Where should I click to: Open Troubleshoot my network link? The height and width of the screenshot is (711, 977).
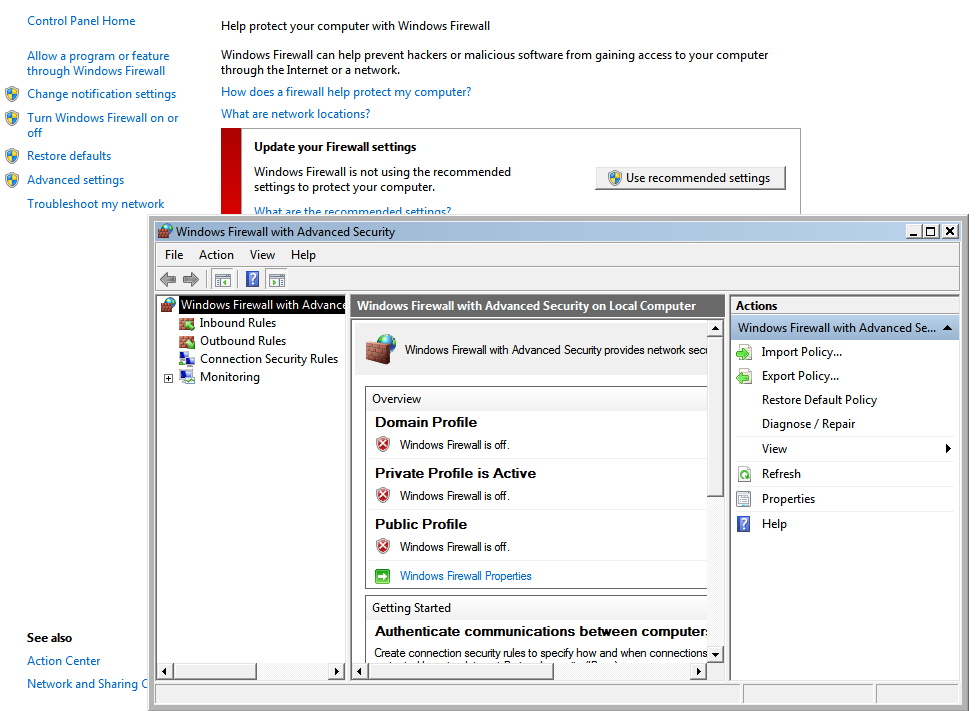point(95,204)
